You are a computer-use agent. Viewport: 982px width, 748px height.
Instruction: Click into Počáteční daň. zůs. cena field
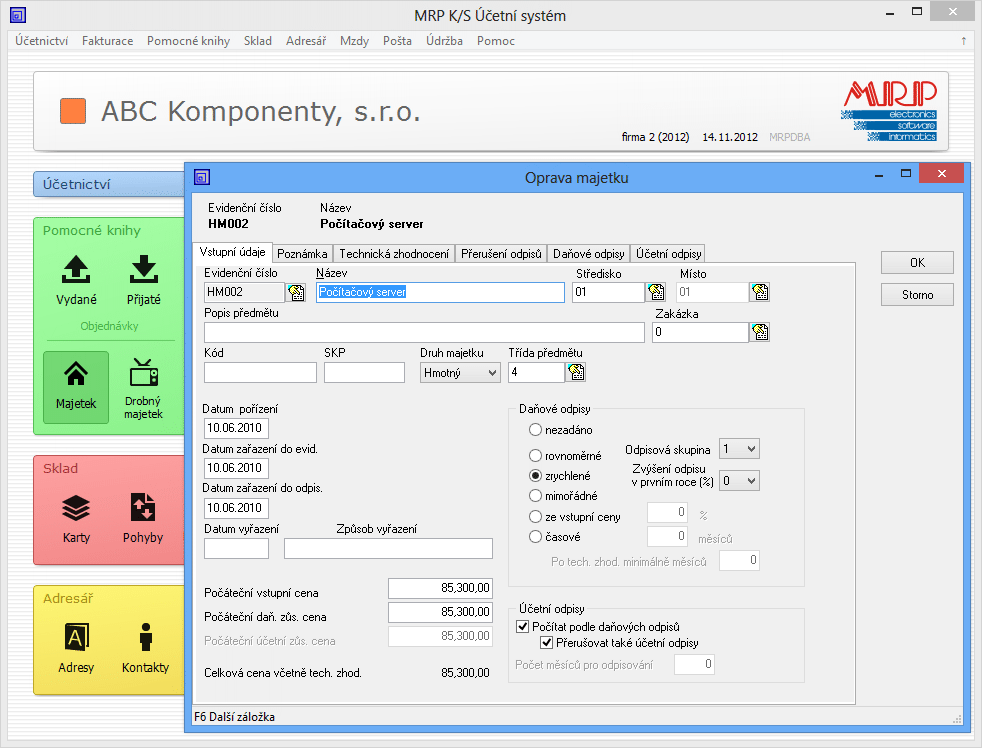[440, 612]
